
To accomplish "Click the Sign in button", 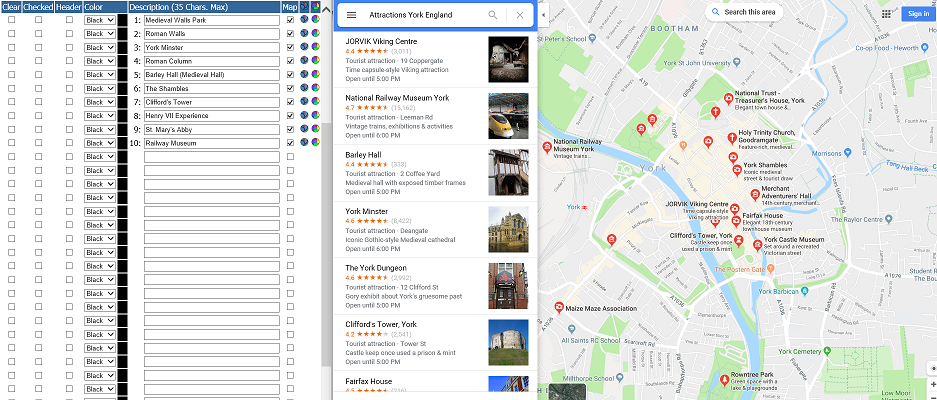I will pos(918,14).
